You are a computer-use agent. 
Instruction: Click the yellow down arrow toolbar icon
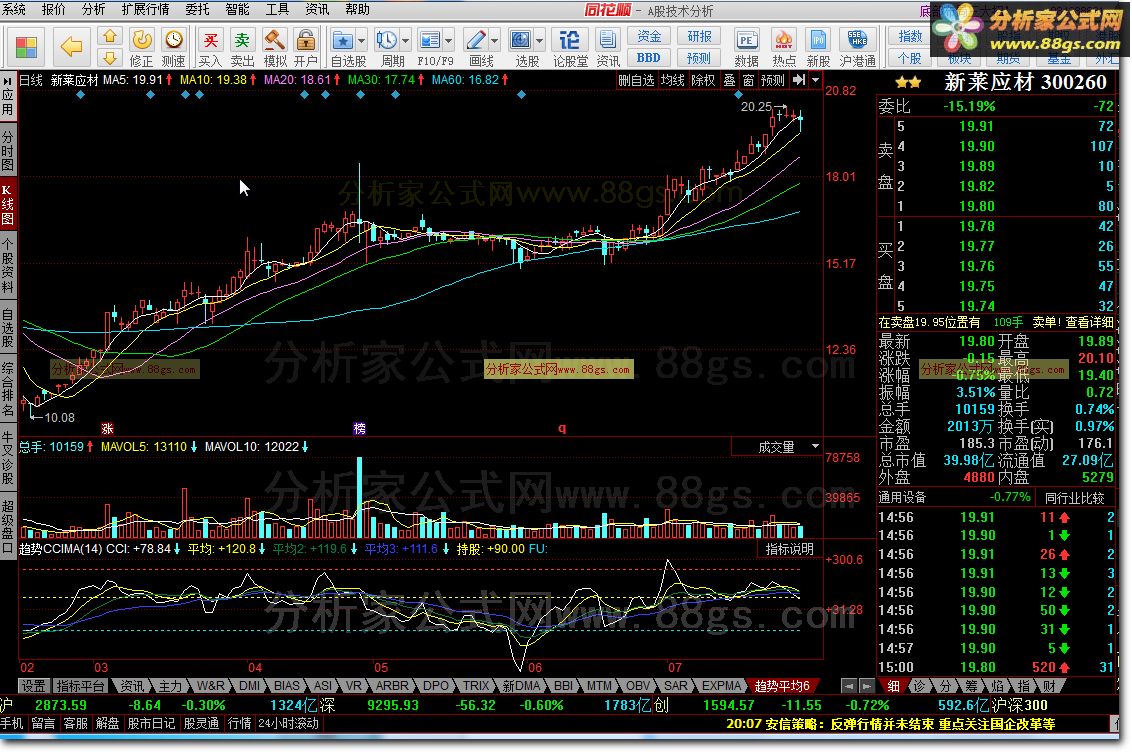coord(109,58)
